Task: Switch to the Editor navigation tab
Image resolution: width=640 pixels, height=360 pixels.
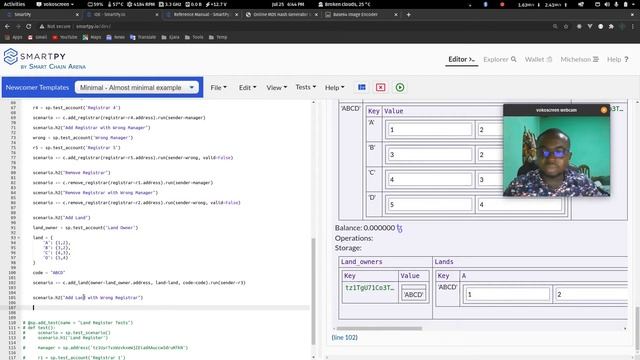Action: point(461,60)
